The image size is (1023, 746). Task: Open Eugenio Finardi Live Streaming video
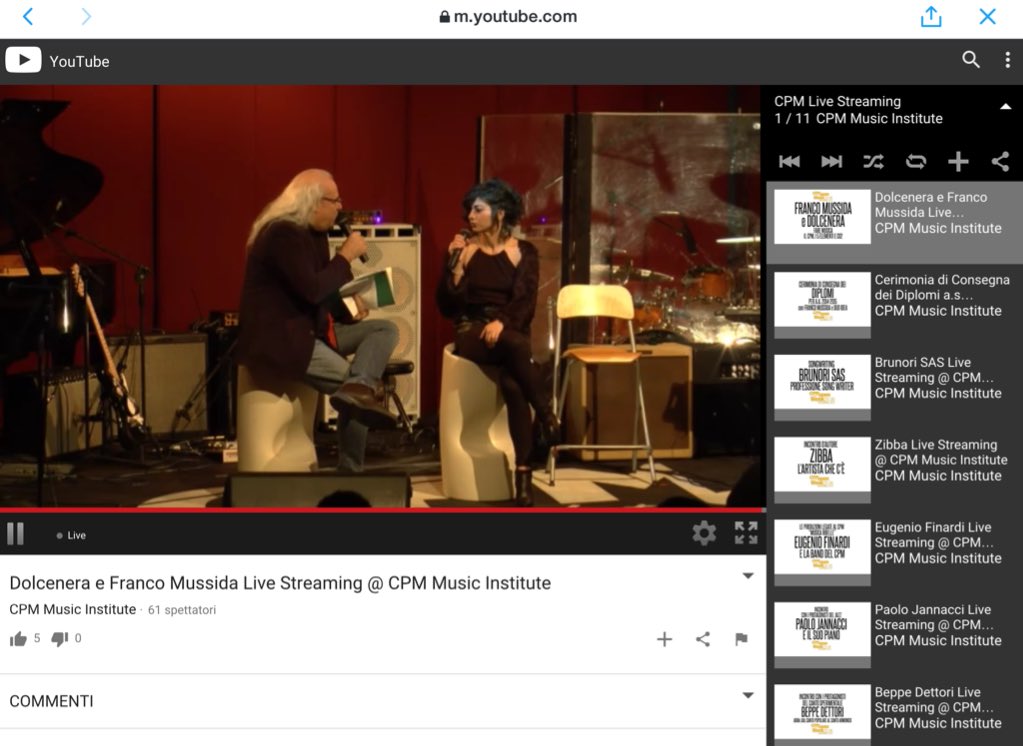(894, 552)
